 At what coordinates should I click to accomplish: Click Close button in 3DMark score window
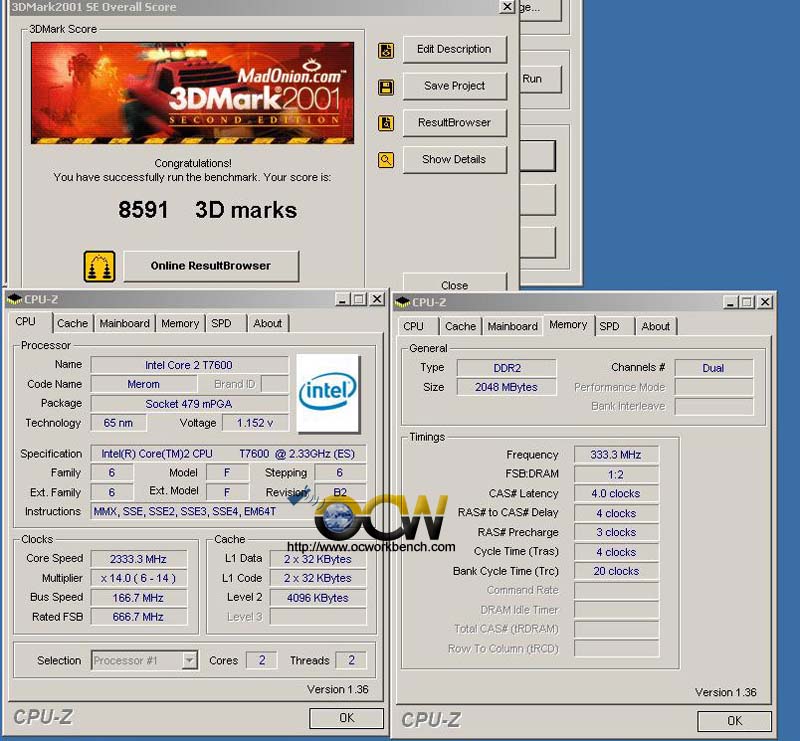click(455, 283)
